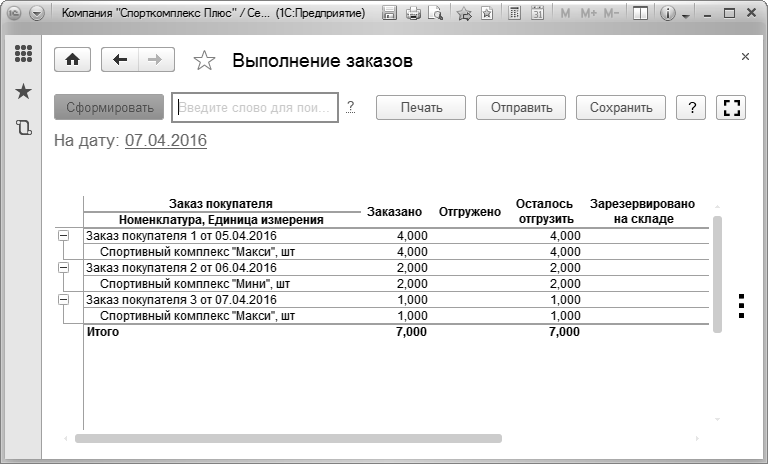
Task: Click the Зарезервировано на складе column header
Action: pos(643,211)
